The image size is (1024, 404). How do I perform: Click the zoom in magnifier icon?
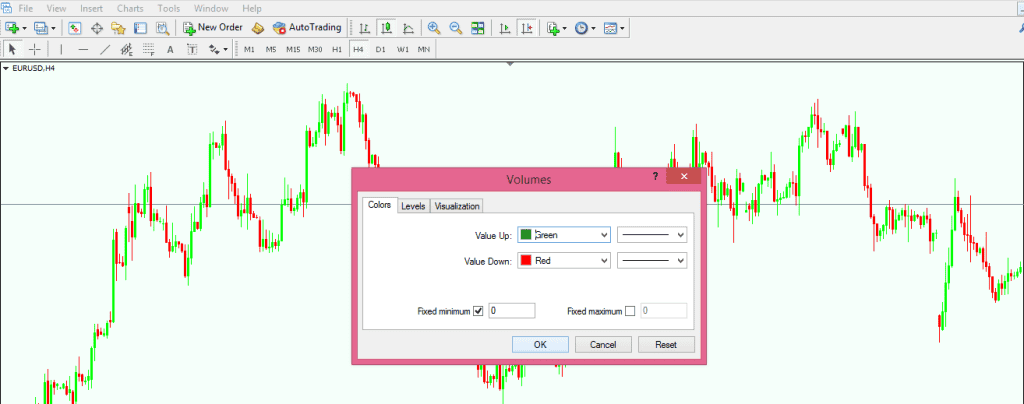pyautogui.click(x=434, y=28)
